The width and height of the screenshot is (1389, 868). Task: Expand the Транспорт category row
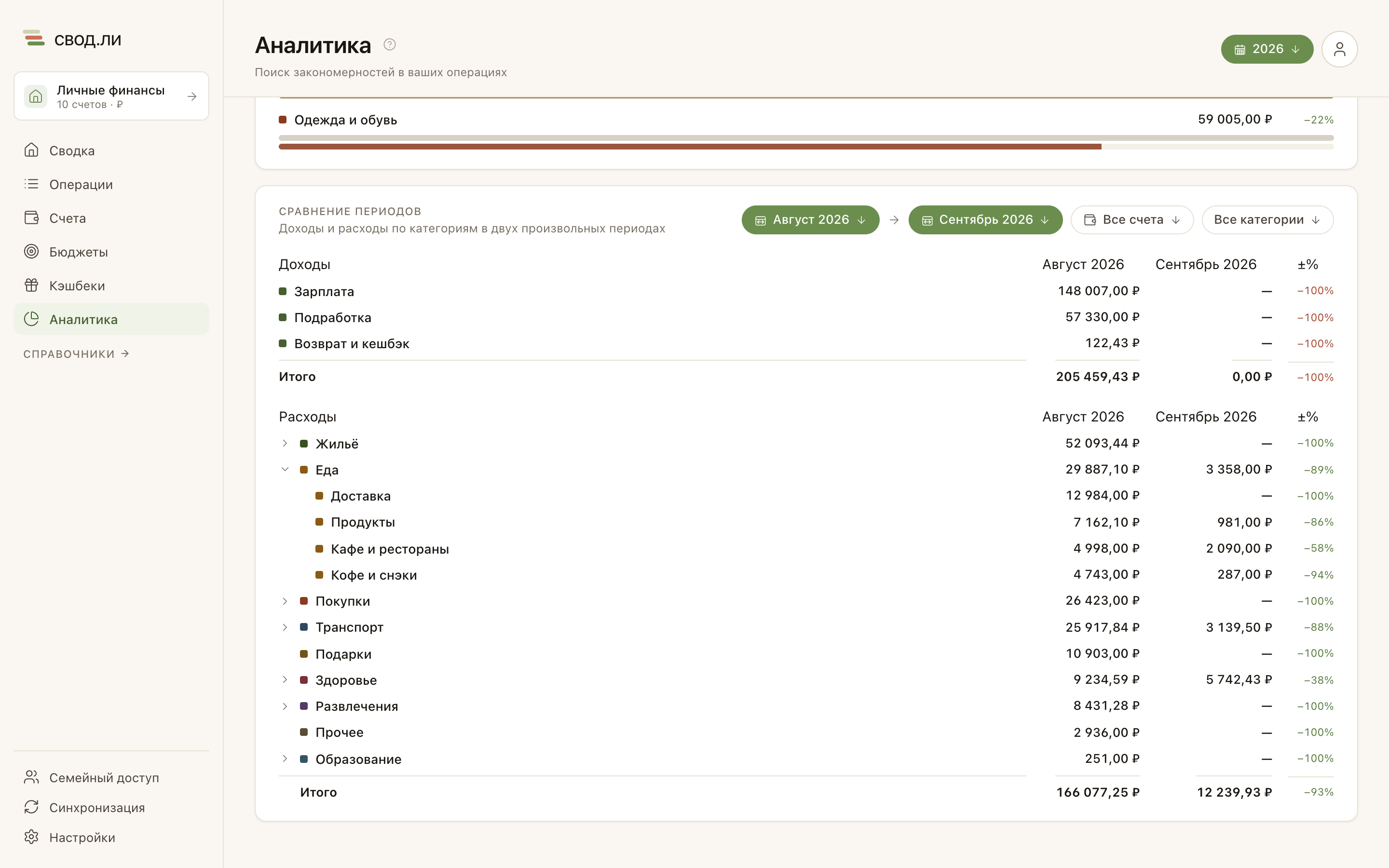click(x=285, y=627)
